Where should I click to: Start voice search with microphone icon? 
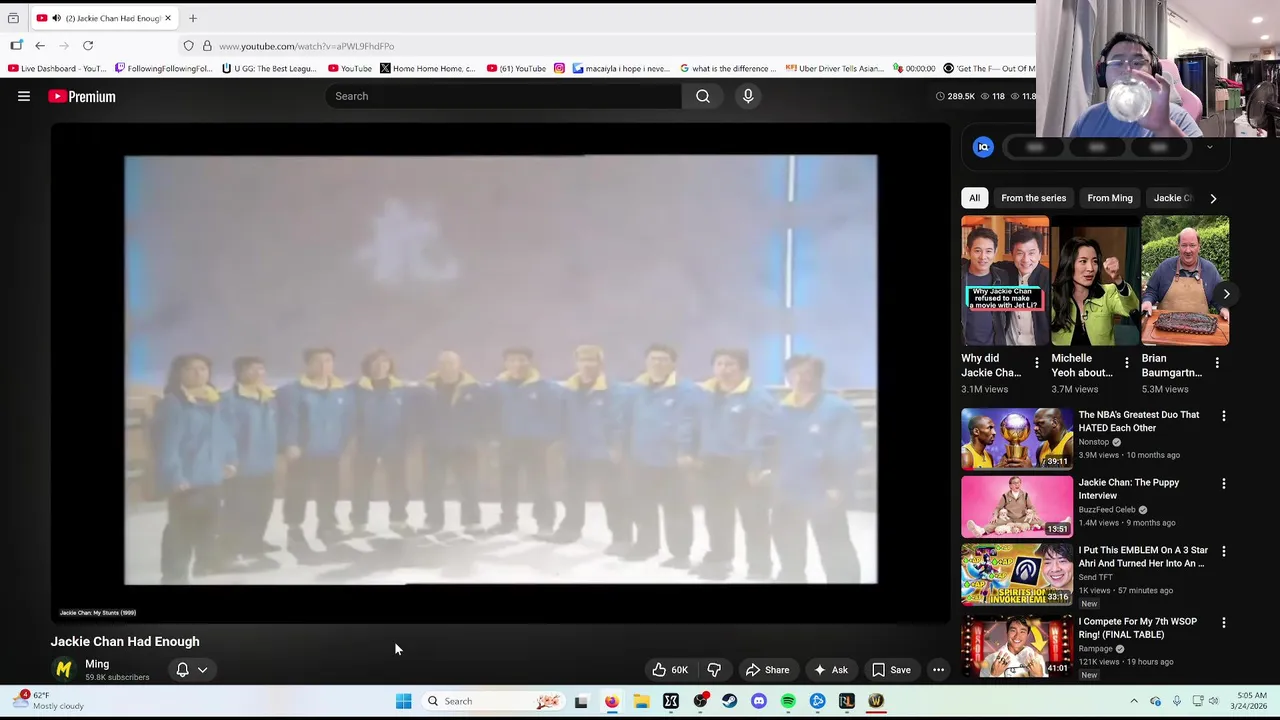pos(748,96)
